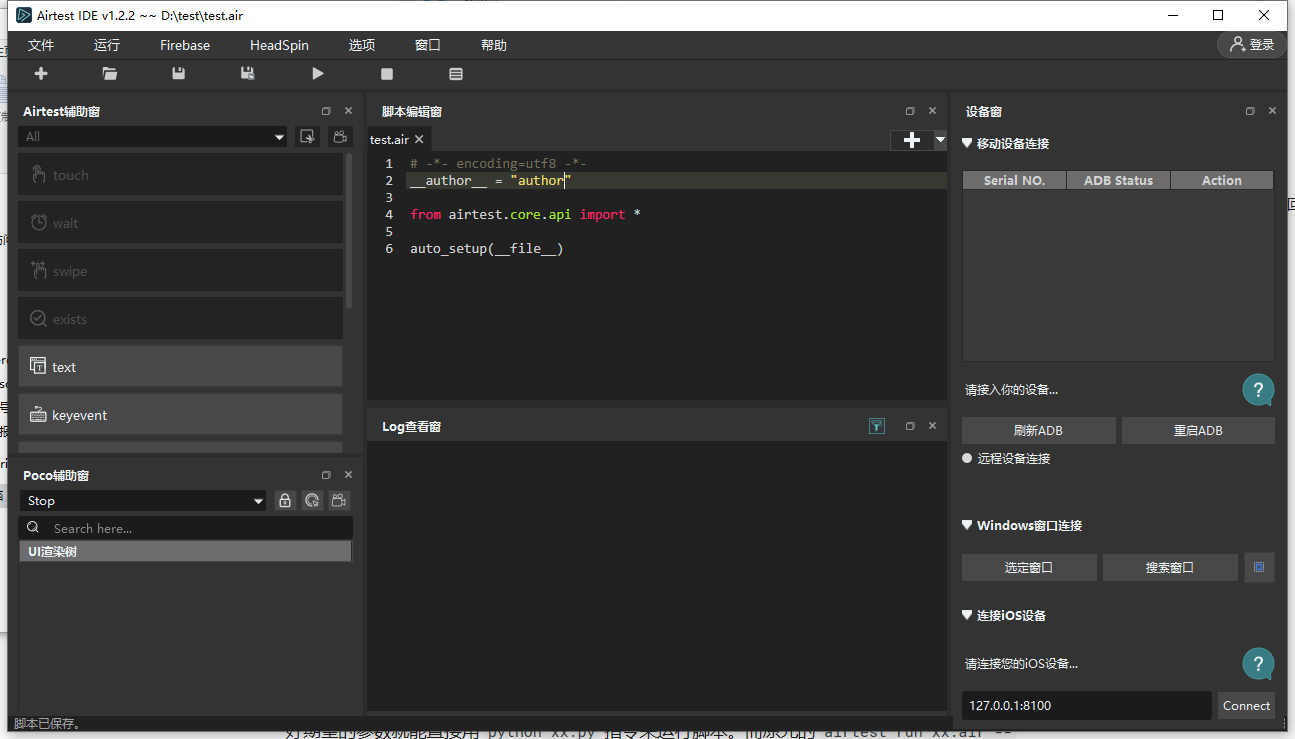The height and width of the screenshot is (739, 1295).
Task: Select the exists command
Action: (x=181, y=319)
